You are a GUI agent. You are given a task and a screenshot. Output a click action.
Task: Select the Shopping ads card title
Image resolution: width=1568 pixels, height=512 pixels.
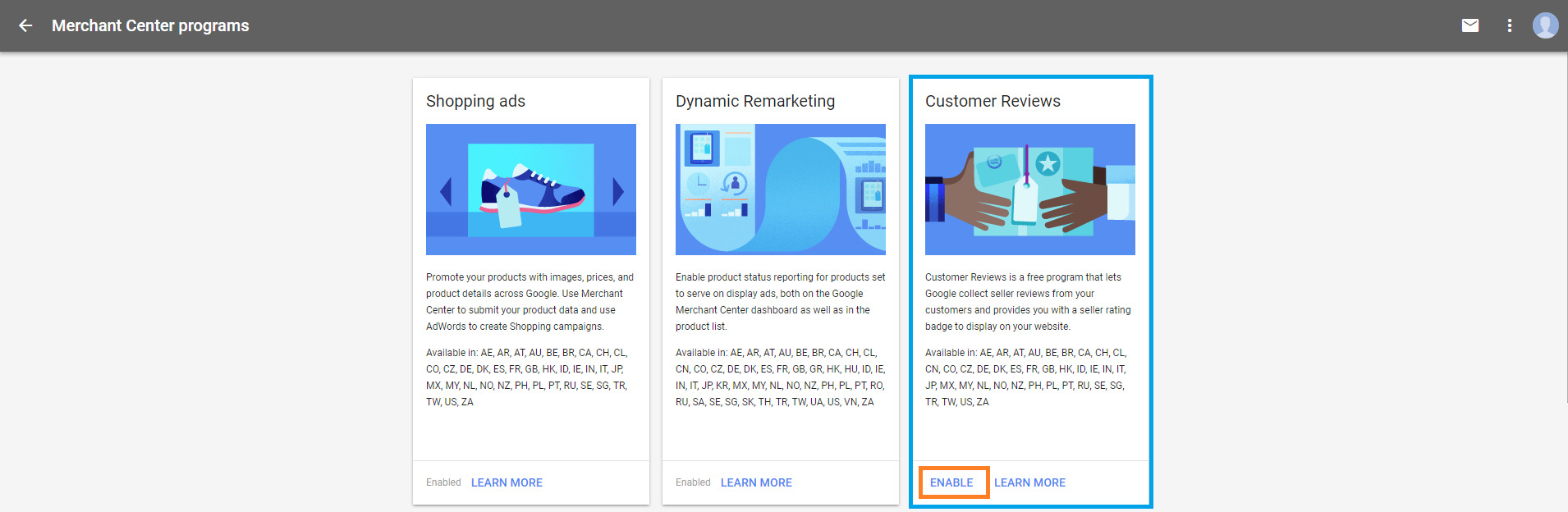tap(475, 101)
